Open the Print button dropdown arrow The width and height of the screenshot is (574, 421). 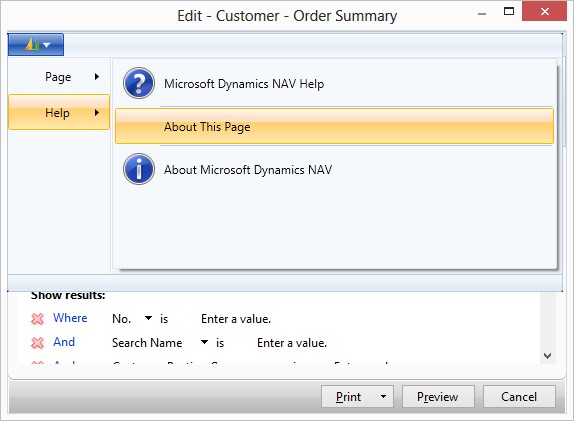coord(383,396)
